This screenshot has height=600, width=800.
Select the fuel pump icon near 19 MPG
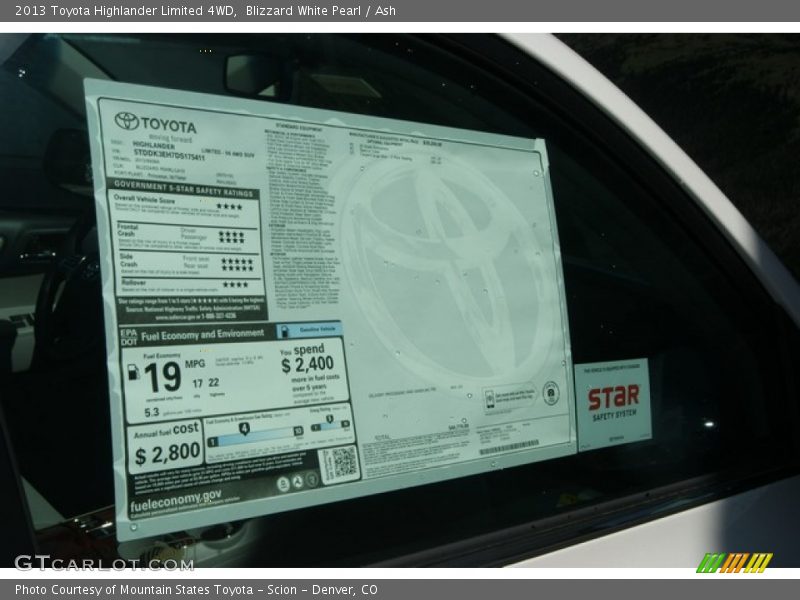133,372
